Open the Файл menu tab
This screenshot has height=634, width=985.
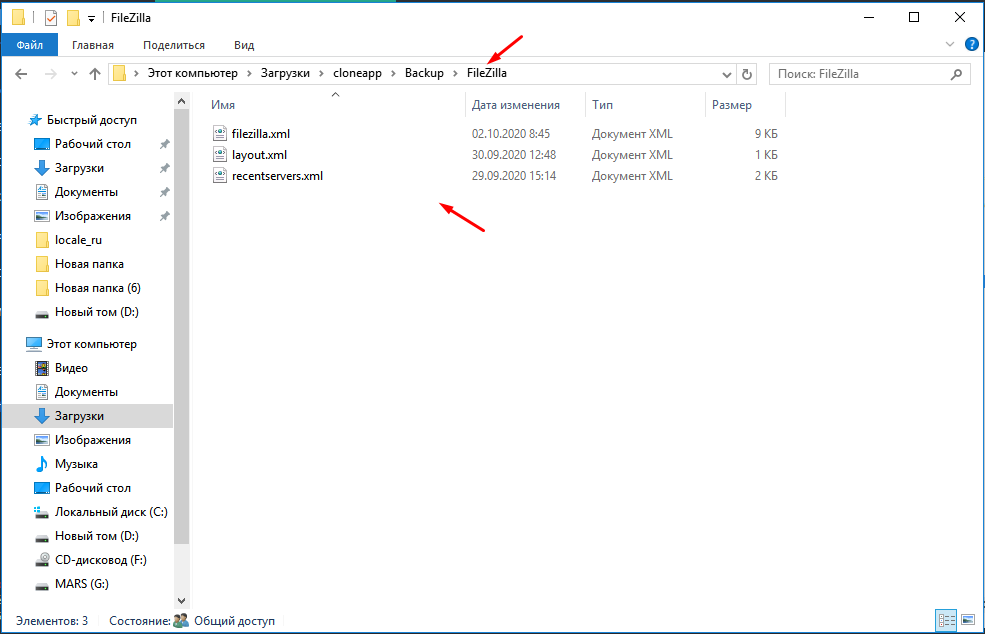pos(29,45)
